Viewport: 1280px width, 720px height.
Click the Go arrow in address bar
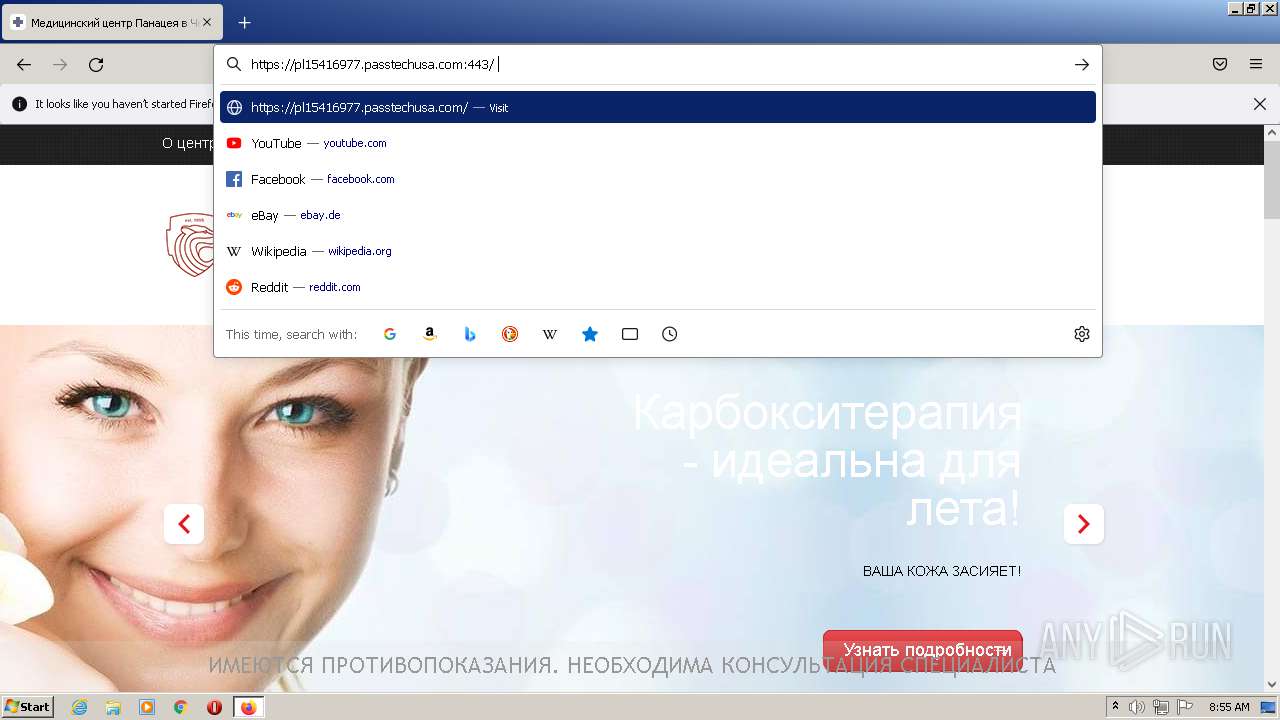click(1082, 64)
